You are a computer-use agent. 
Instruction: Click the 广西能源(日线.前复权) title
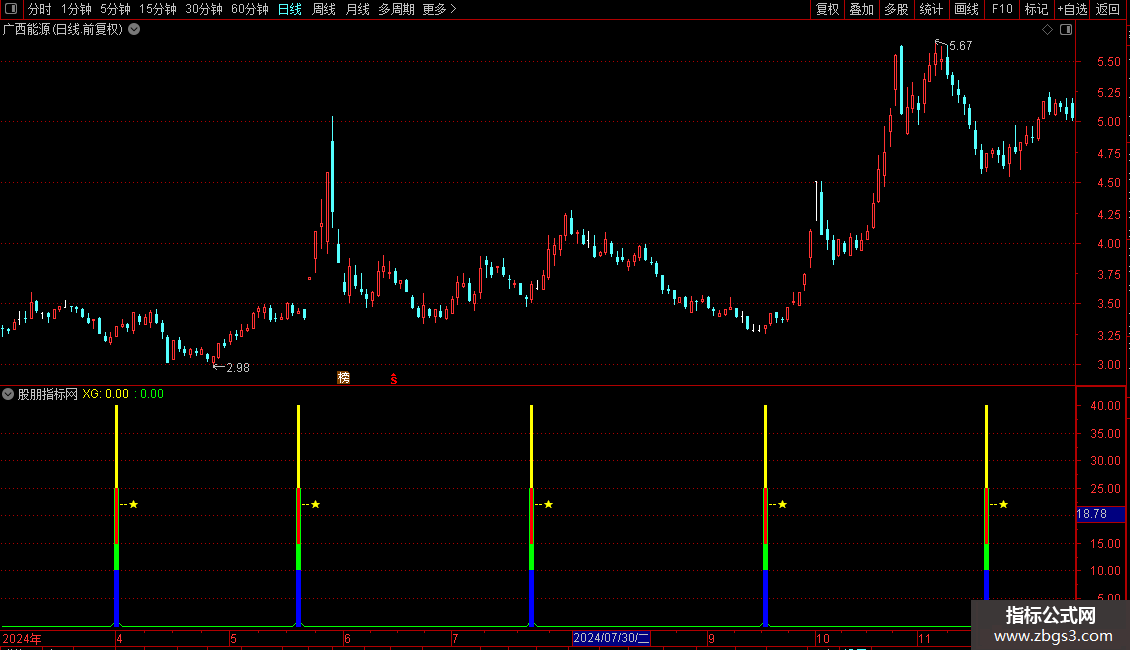tap(63, 30)
